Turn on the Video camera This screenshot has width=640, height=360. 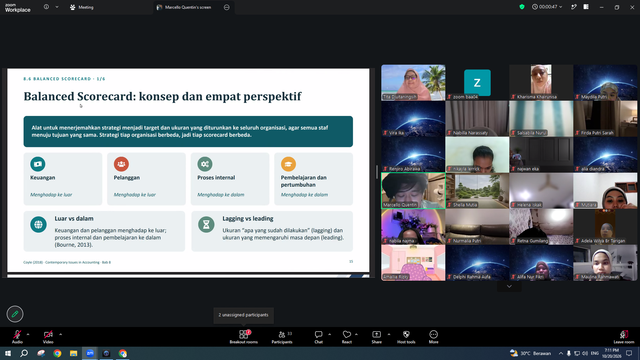click(x=48, y=337)
